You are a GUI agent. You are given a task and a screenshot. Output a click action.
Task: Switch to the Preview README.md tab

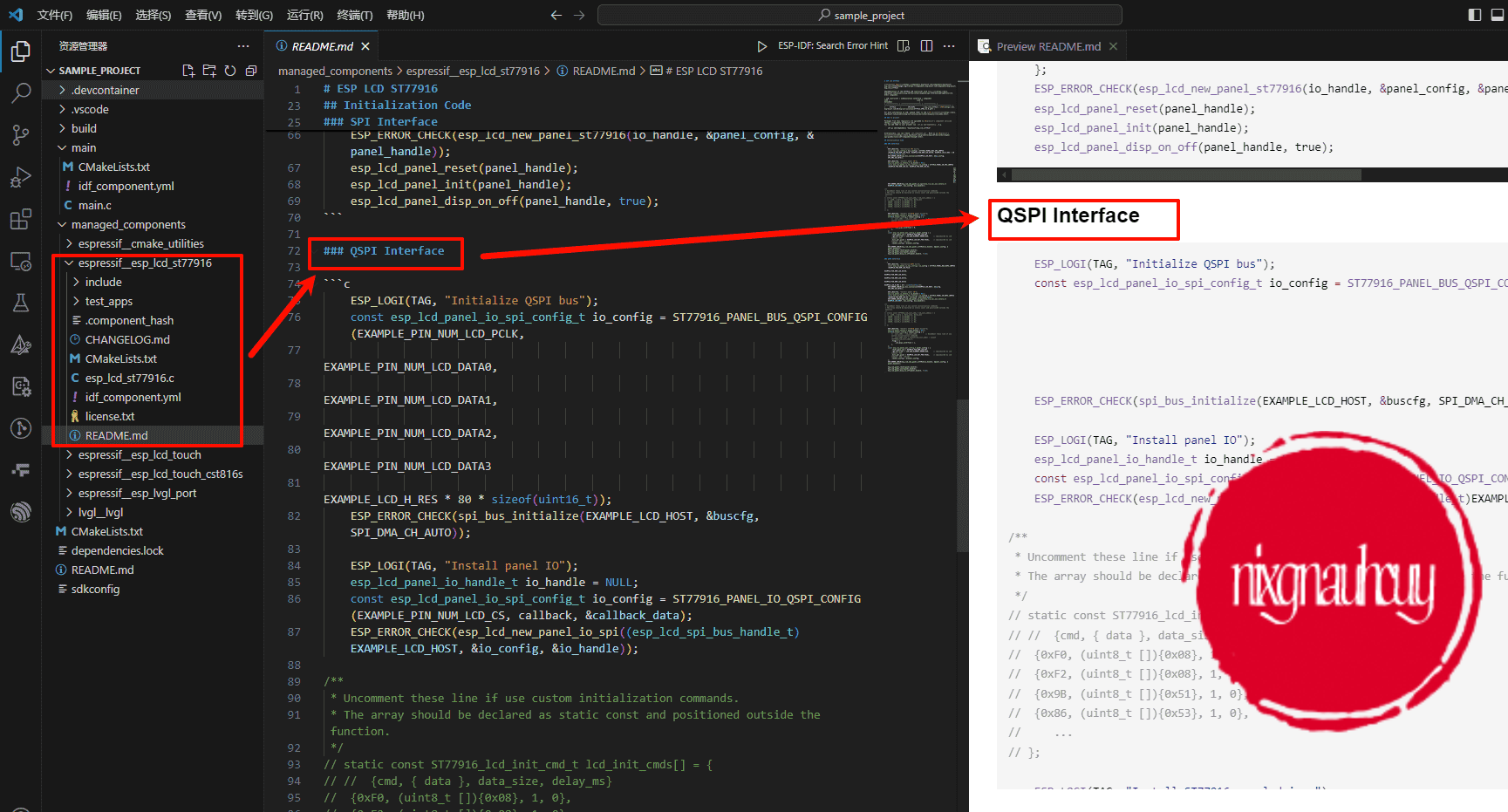point(1047,46)
